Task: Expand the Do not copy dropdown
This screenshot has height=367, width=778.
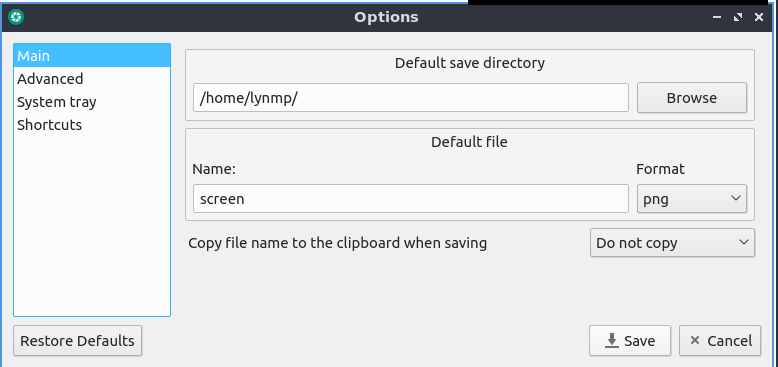Action: coord(672,243)
